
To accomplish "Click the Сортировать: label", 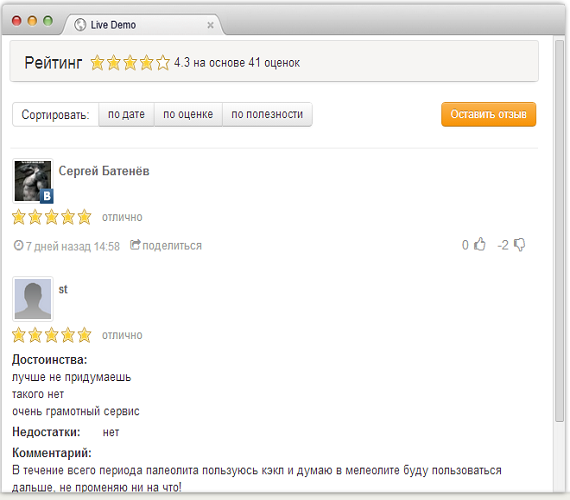I will coord(55,115).
